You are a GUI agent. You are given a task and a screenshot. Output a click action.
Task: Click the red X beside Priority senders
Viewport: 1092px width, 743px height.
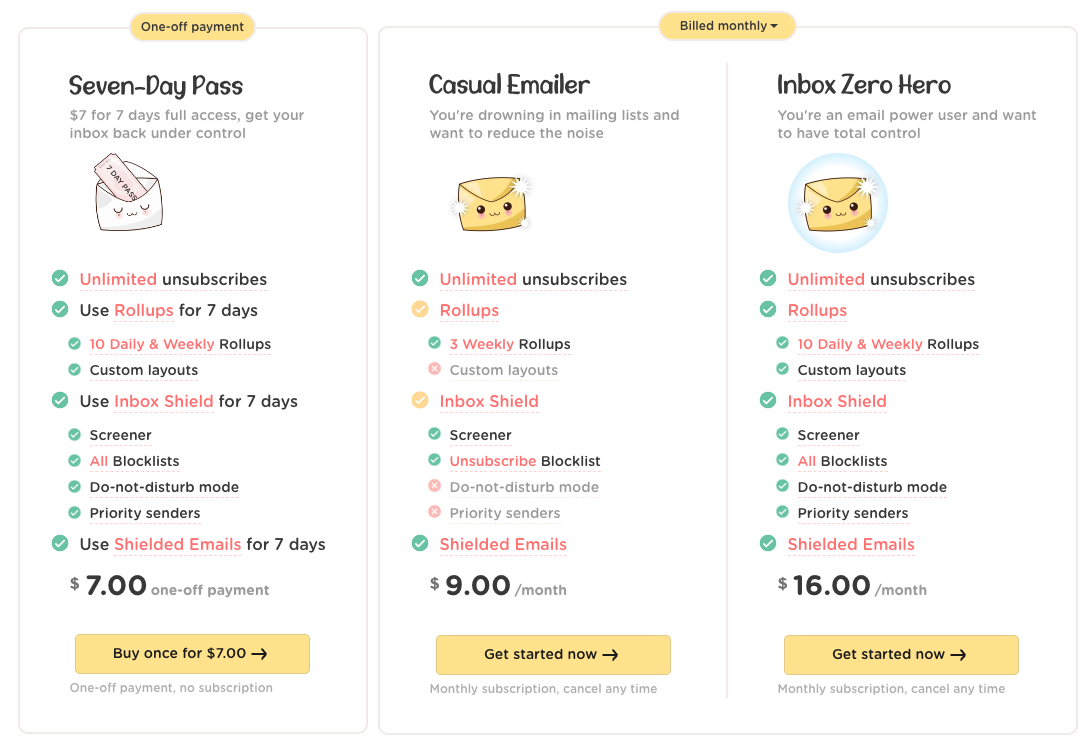coord(434,512)
